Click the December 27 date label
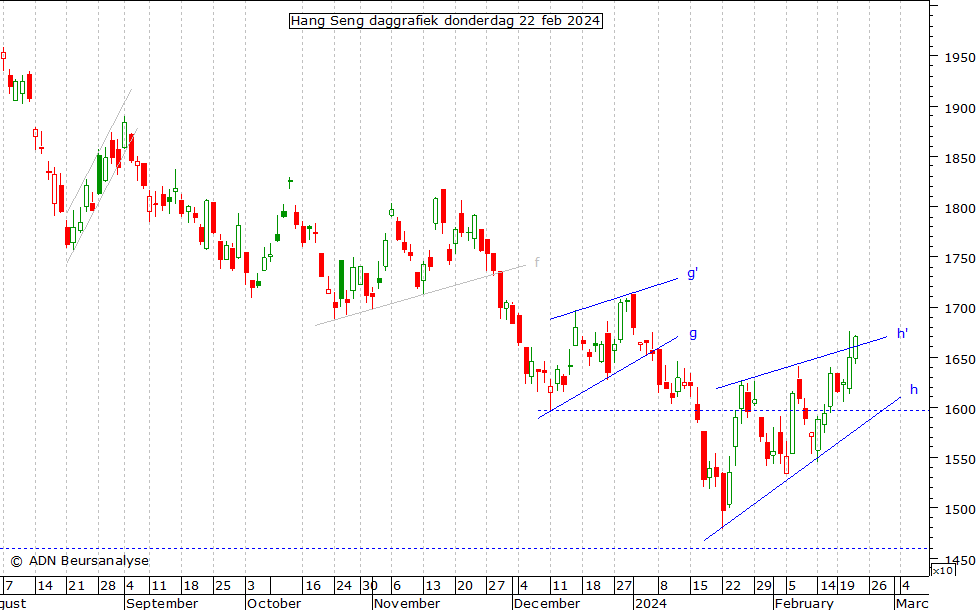This screenshot has width=980, height=610. [x=624, y=586]
